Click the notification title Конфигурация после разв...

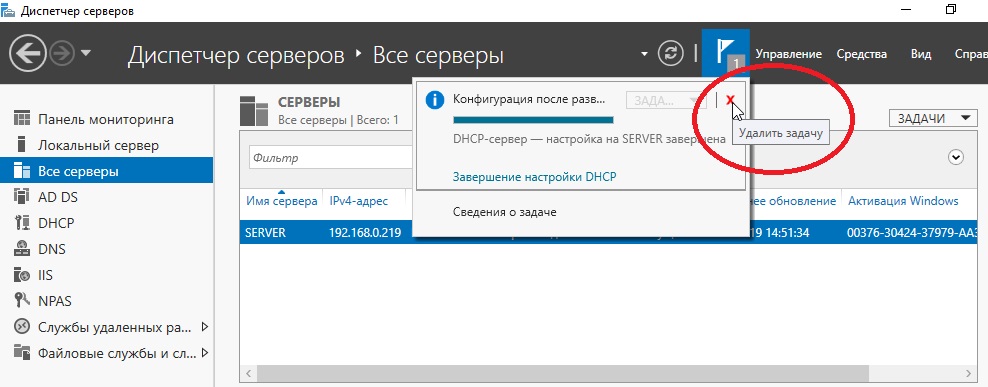pos(528,100)
